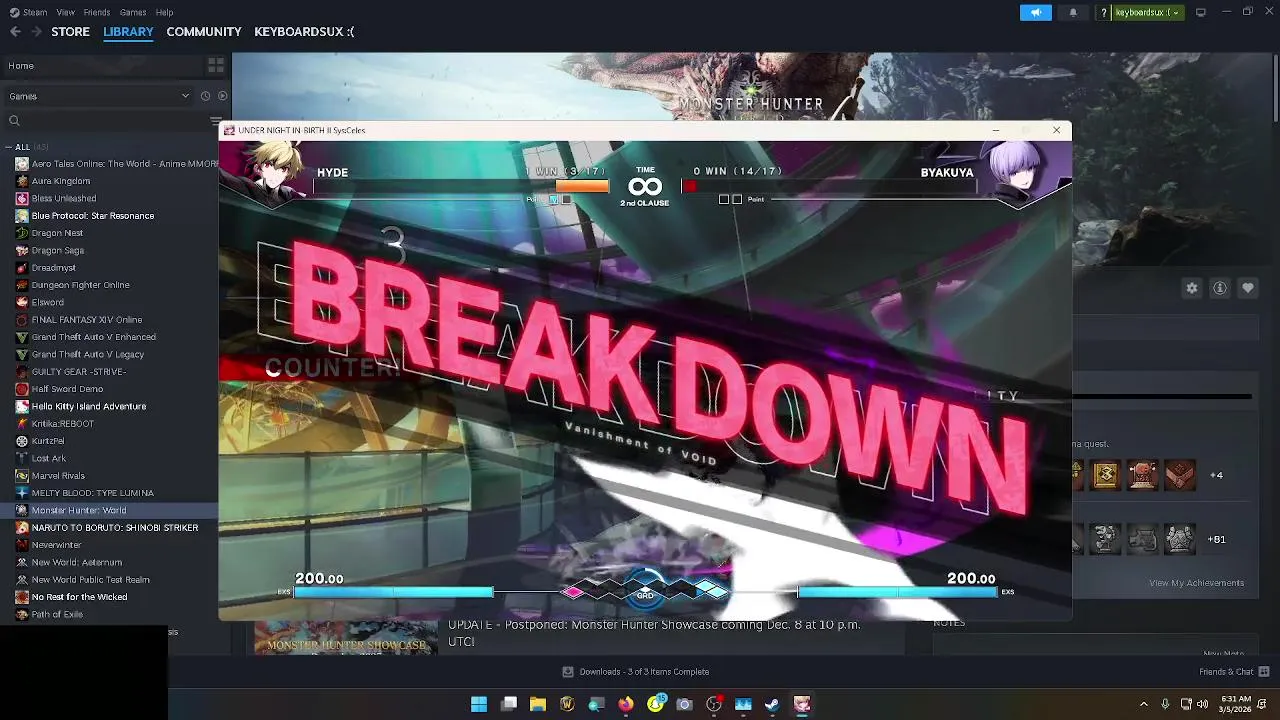The width and height of the screenshot is (1280, 720).
Task: Open Monster Hunter game settings gear
Action: pos(1191,288)
